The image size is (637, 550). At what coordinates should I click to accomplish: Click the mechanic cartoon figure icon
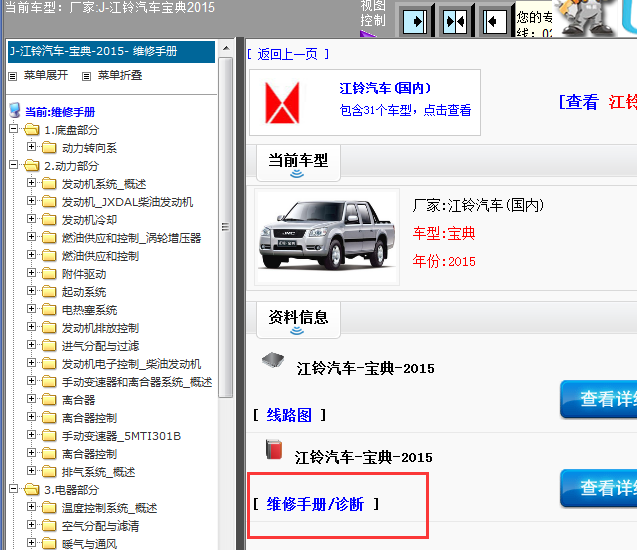pos(587,17)
